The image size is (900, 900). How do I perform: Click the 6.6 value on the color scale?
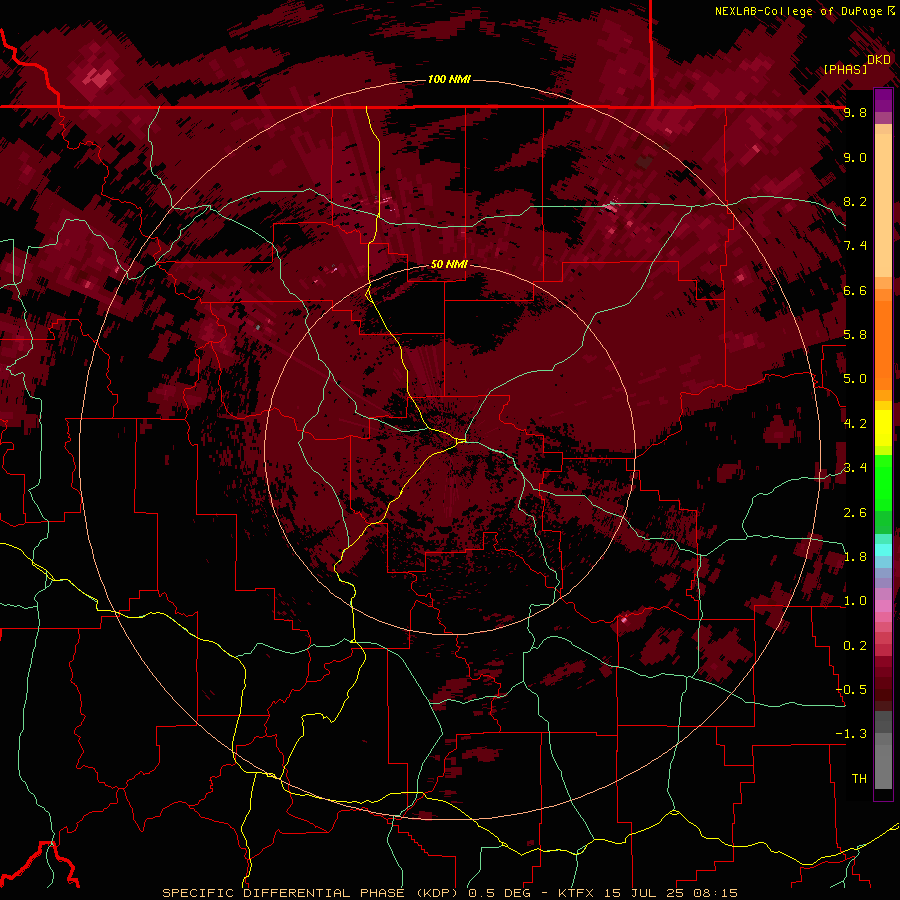click(855, 290)
